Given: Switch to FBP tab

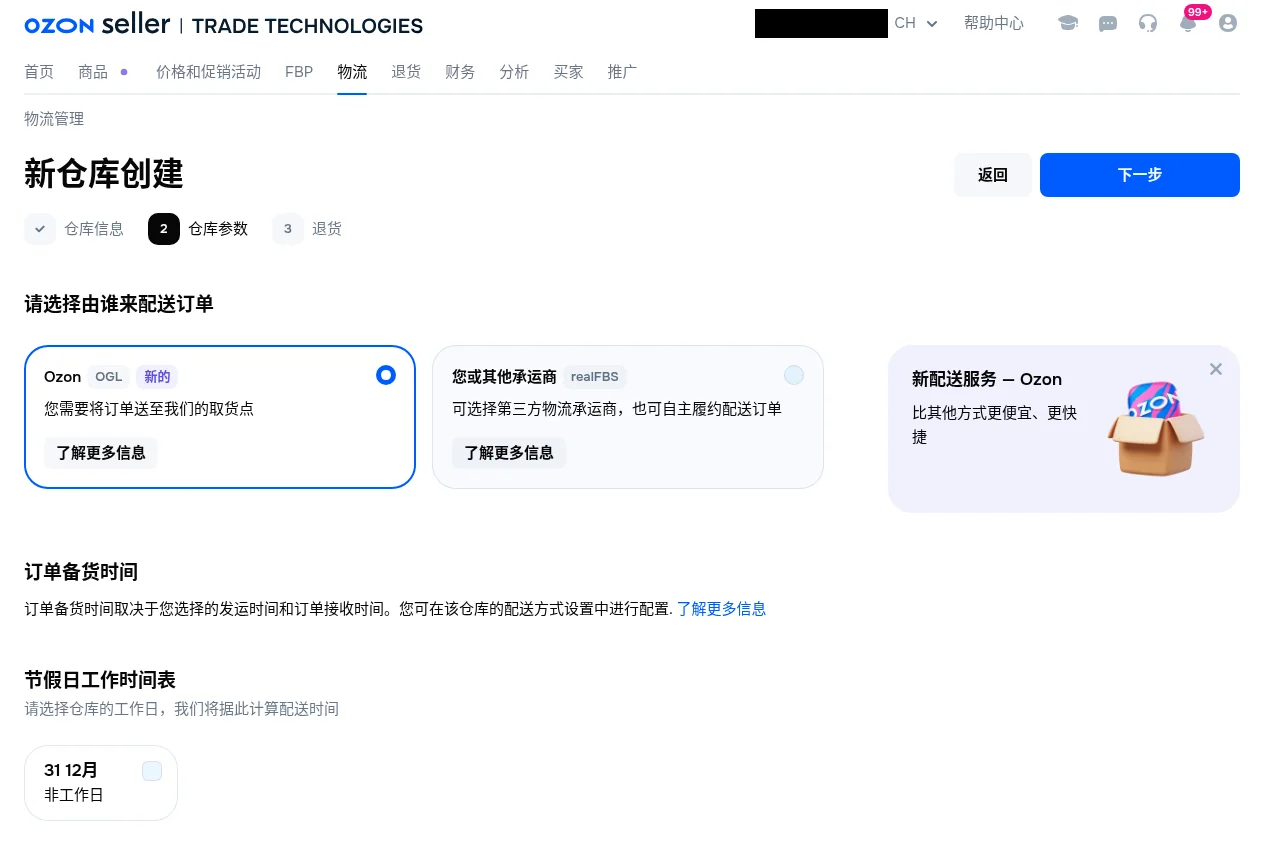Looking at the screenshot, I should pos(299,72).
